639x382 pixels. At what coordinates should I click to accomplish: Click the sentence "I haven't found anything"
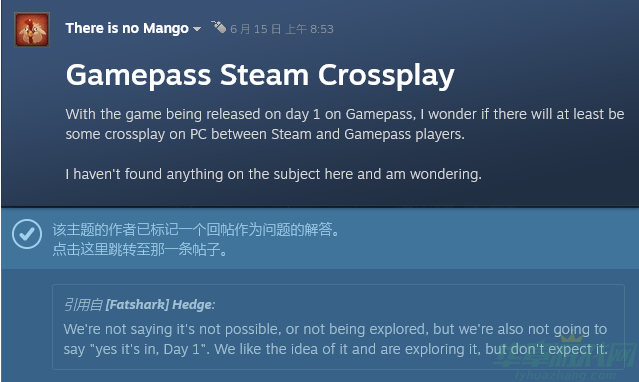(x=273, y=174)
